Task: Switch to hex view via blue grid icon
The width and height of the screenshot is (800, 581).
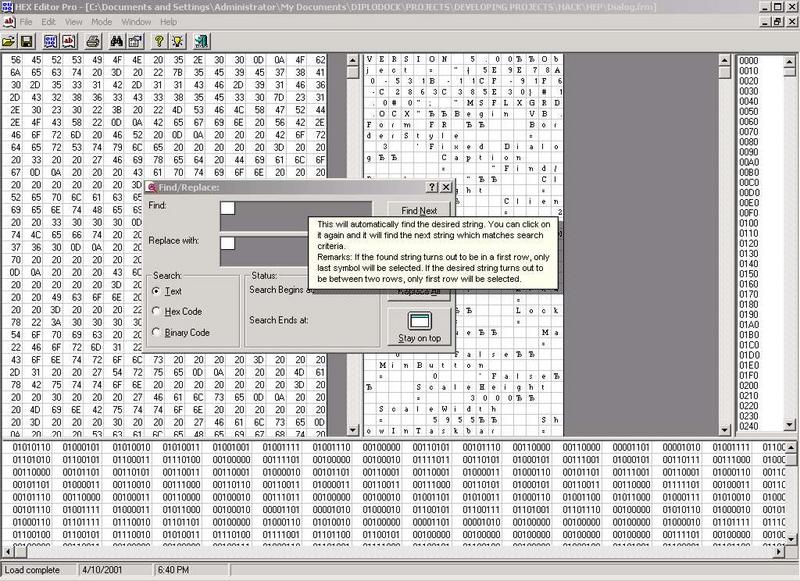Action: tap(50, 41)
